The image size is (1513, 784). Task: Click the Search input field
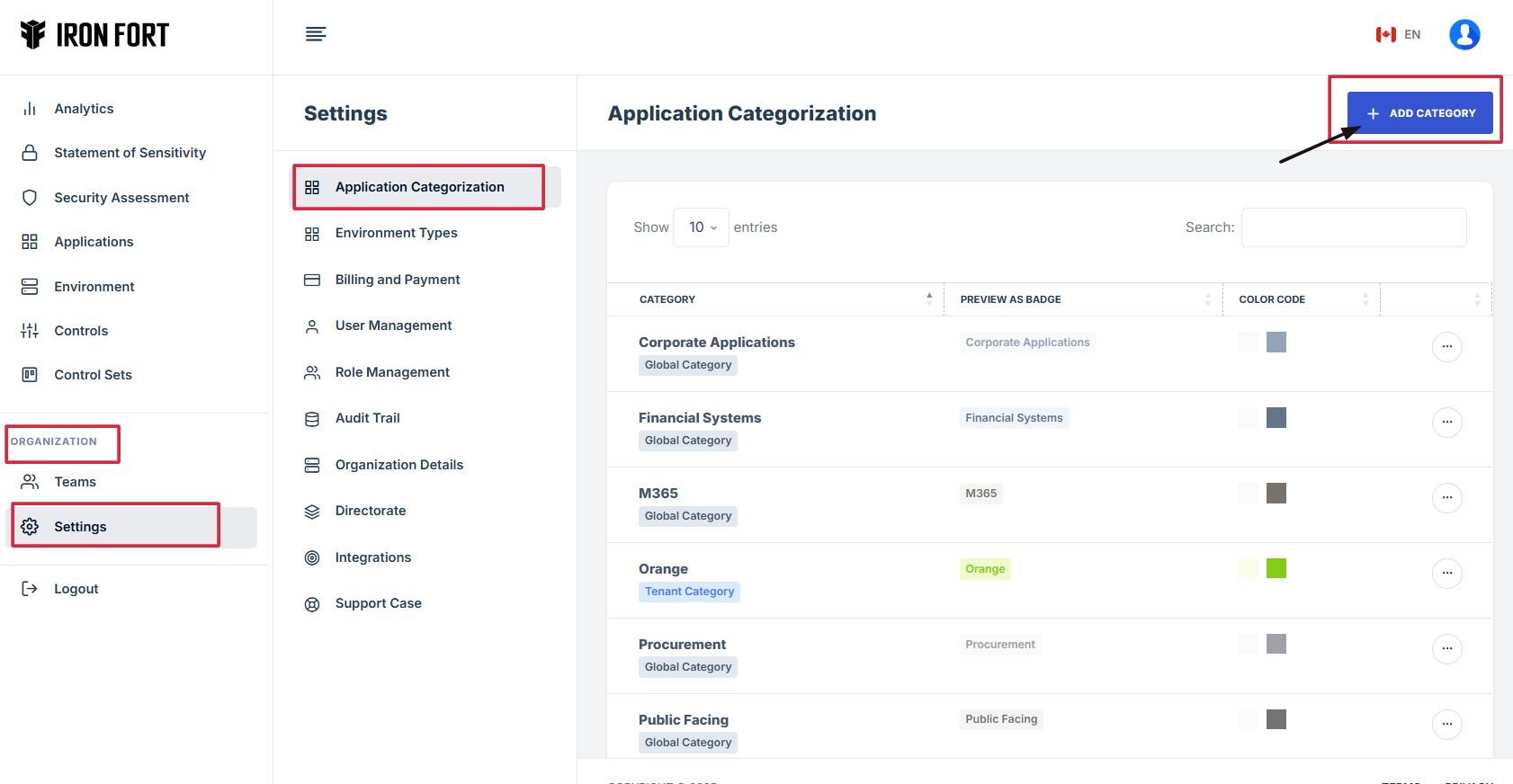tap(1353, 227)
